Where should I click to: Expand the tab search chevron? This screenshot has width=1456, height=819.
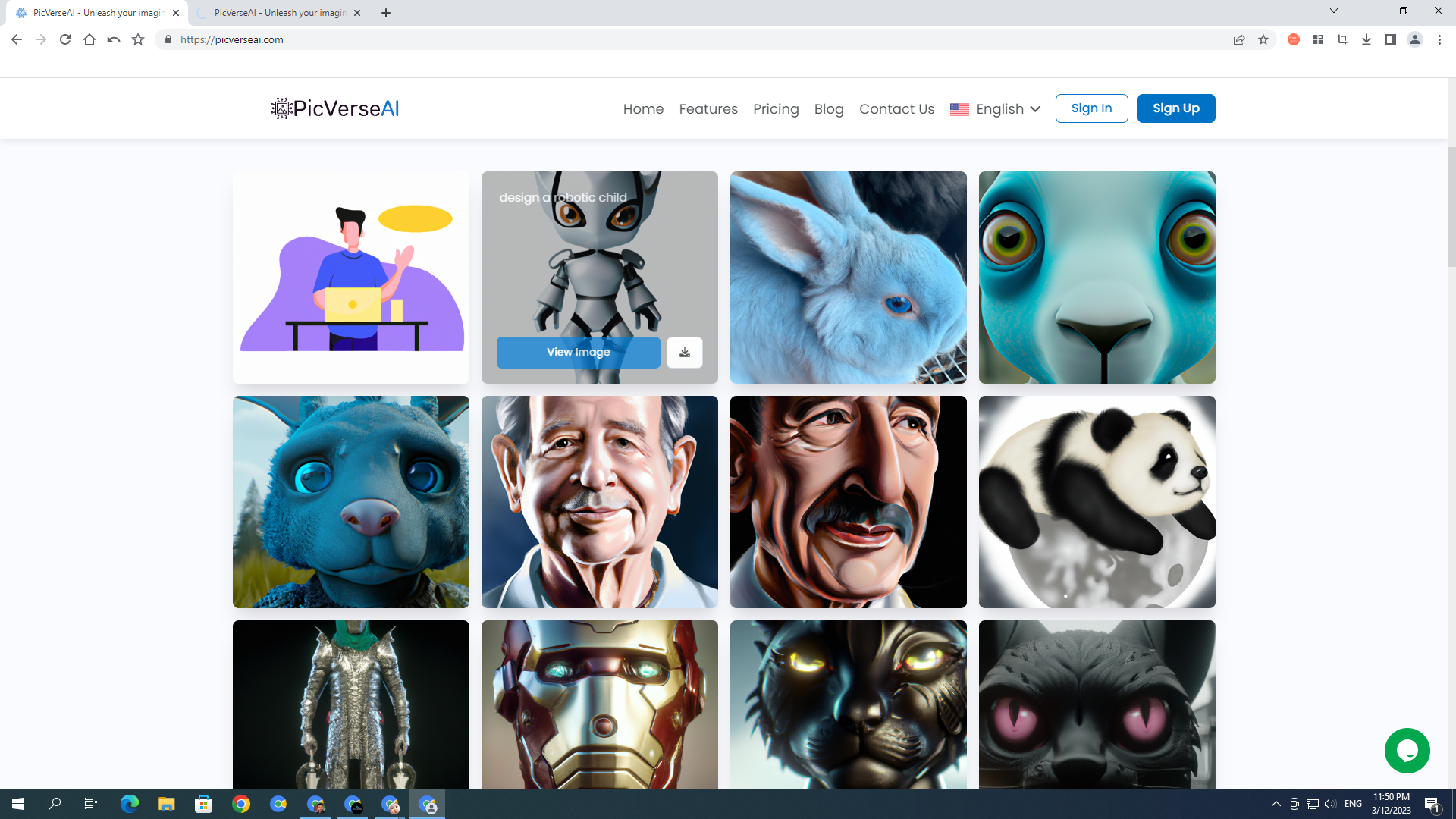pos(1334,11)
